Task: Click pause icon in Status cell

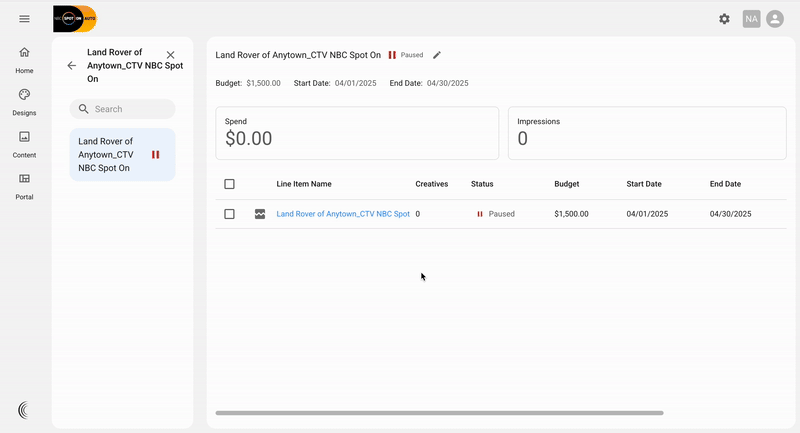Action: [x=480, y=214]
